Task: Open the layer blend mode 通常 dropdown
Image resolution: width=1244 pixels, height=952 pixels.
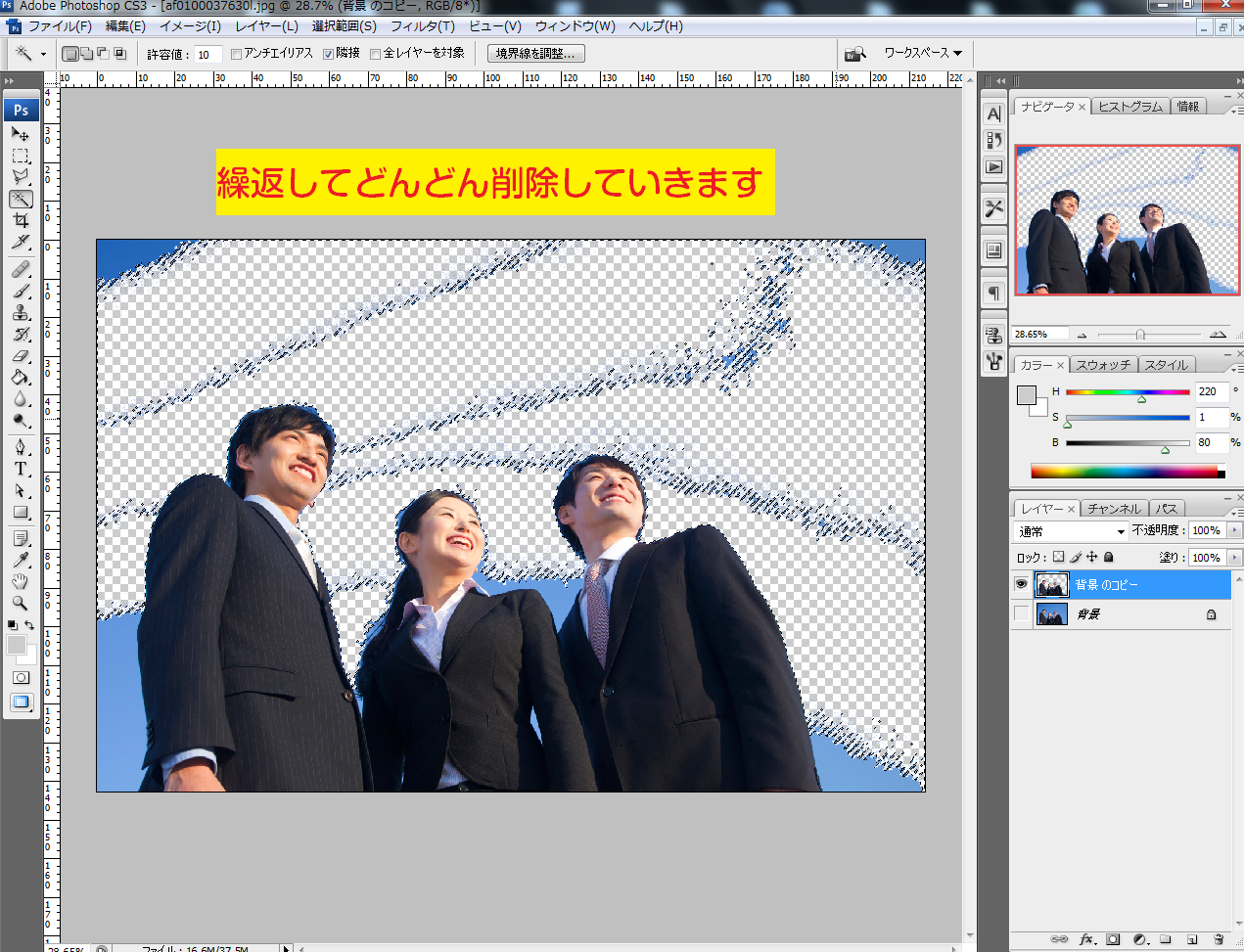Action: click(1072, 531)
